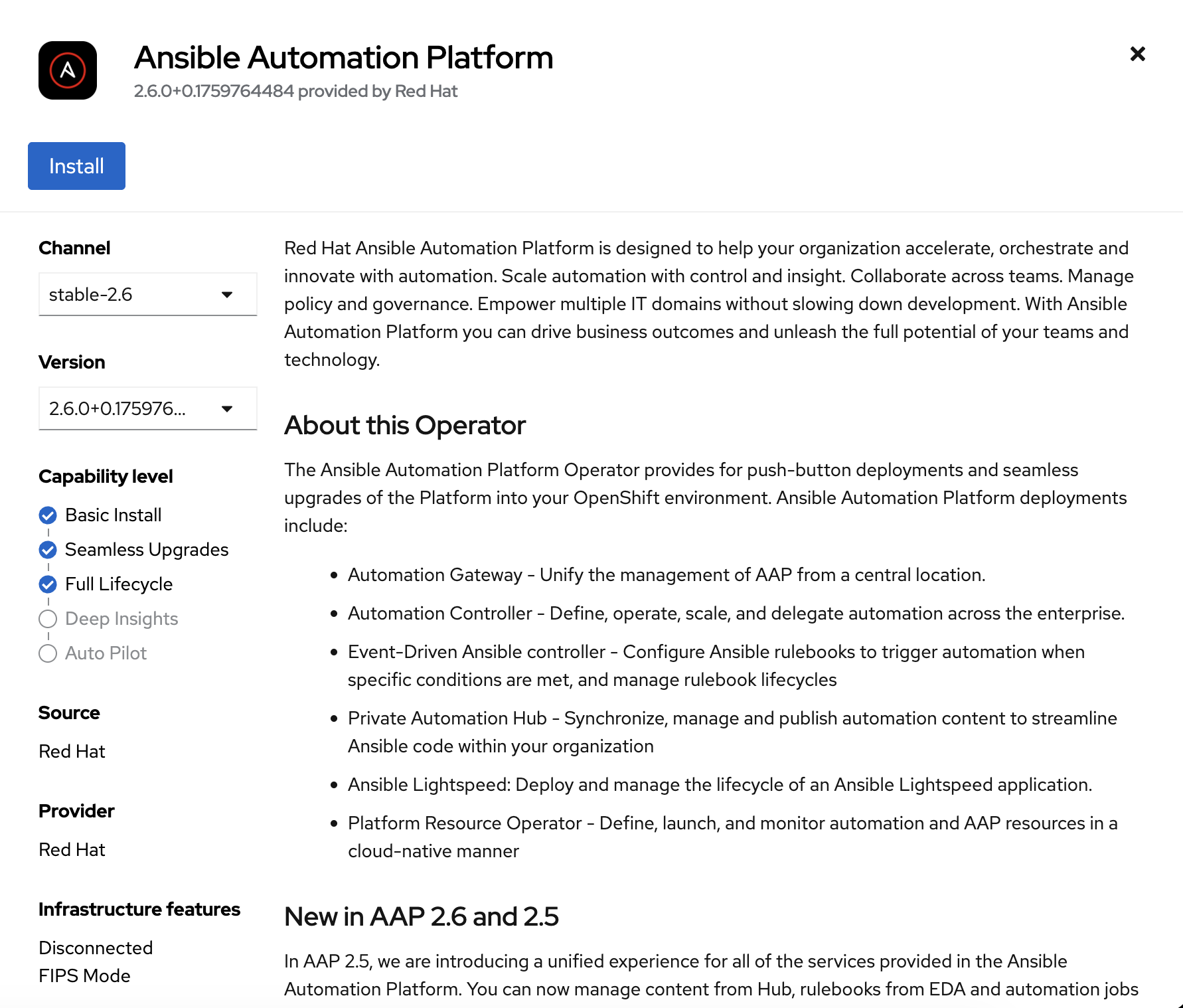The width and height of the screenshot is (1183, 1008).
Task: Close the operator details panel
Action: click(x=1137, y=54)
